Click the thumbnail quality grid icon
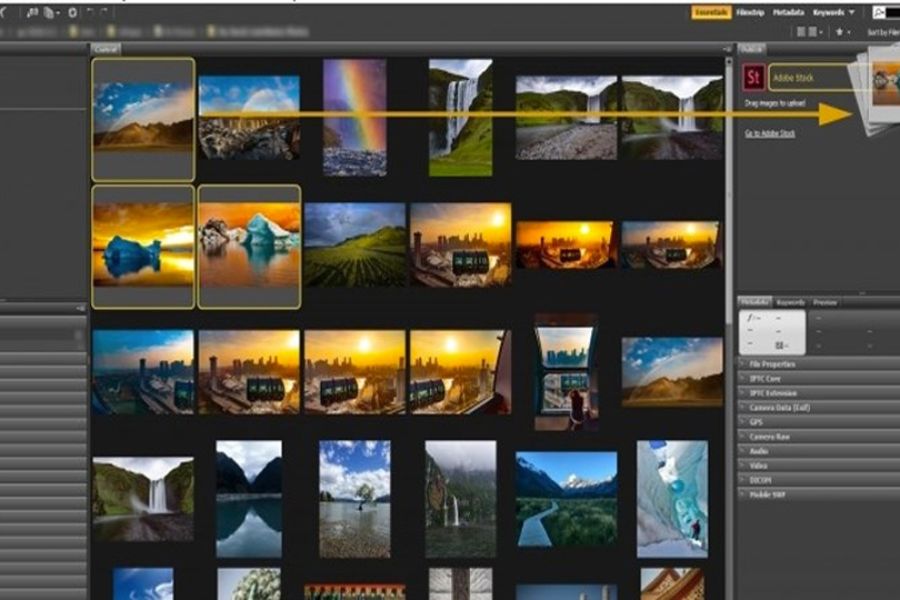Image resolution: width=900 pixels, height=600 pixels. click(x=810, y=32)
